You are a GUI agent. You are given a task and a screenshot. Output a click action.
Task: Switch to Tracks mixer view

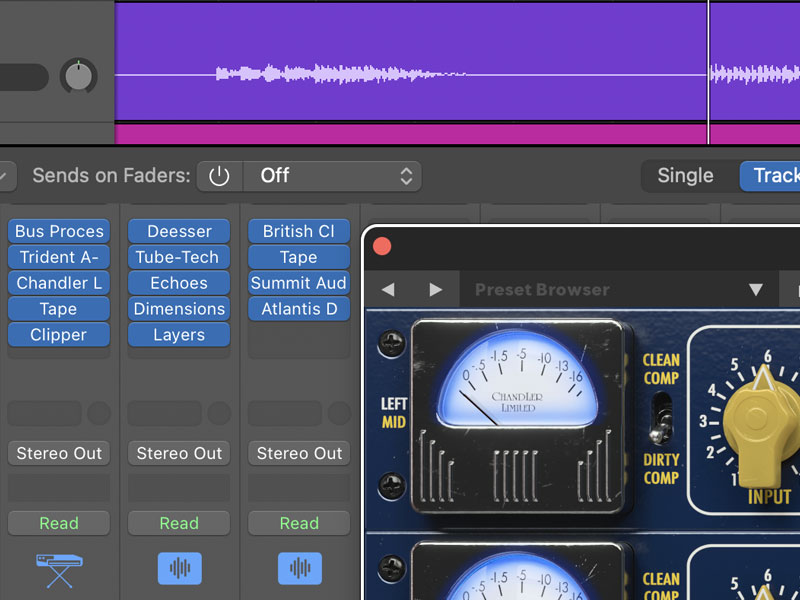pos(770,176)
